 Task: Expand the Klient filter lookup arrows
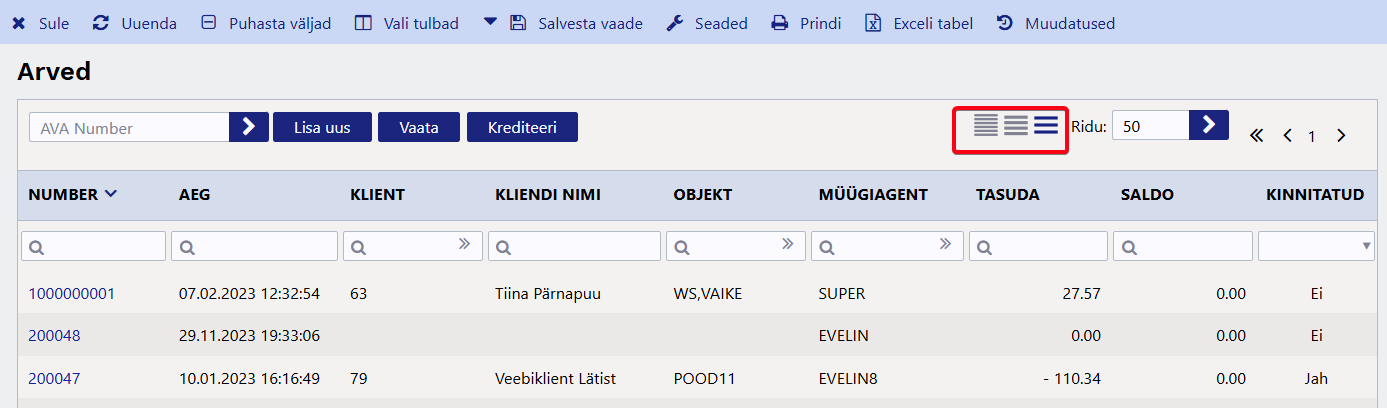(x=464, y=244)
